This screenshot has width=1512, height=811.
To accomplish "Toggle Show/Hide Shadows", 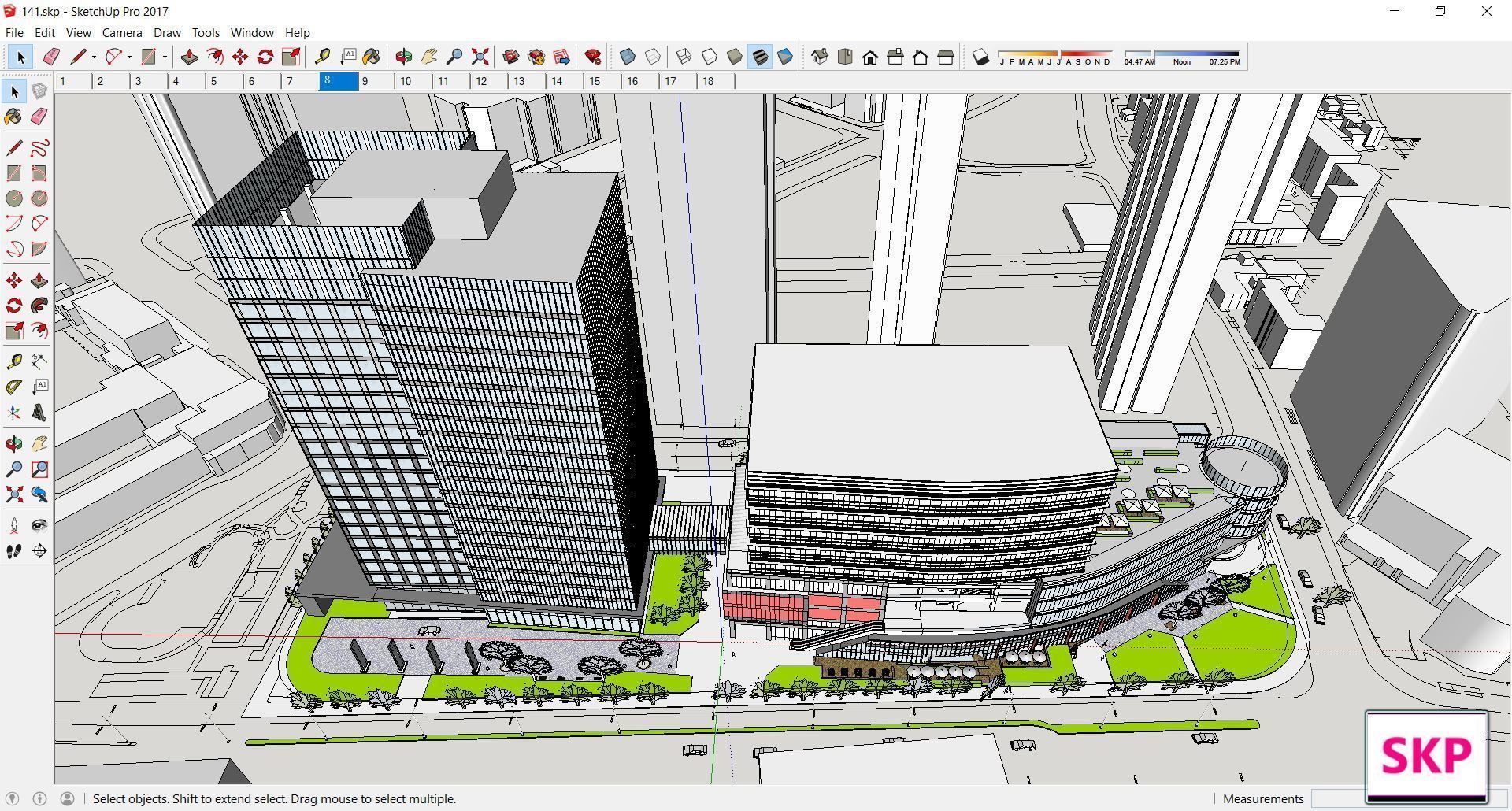I will point(980,57).
